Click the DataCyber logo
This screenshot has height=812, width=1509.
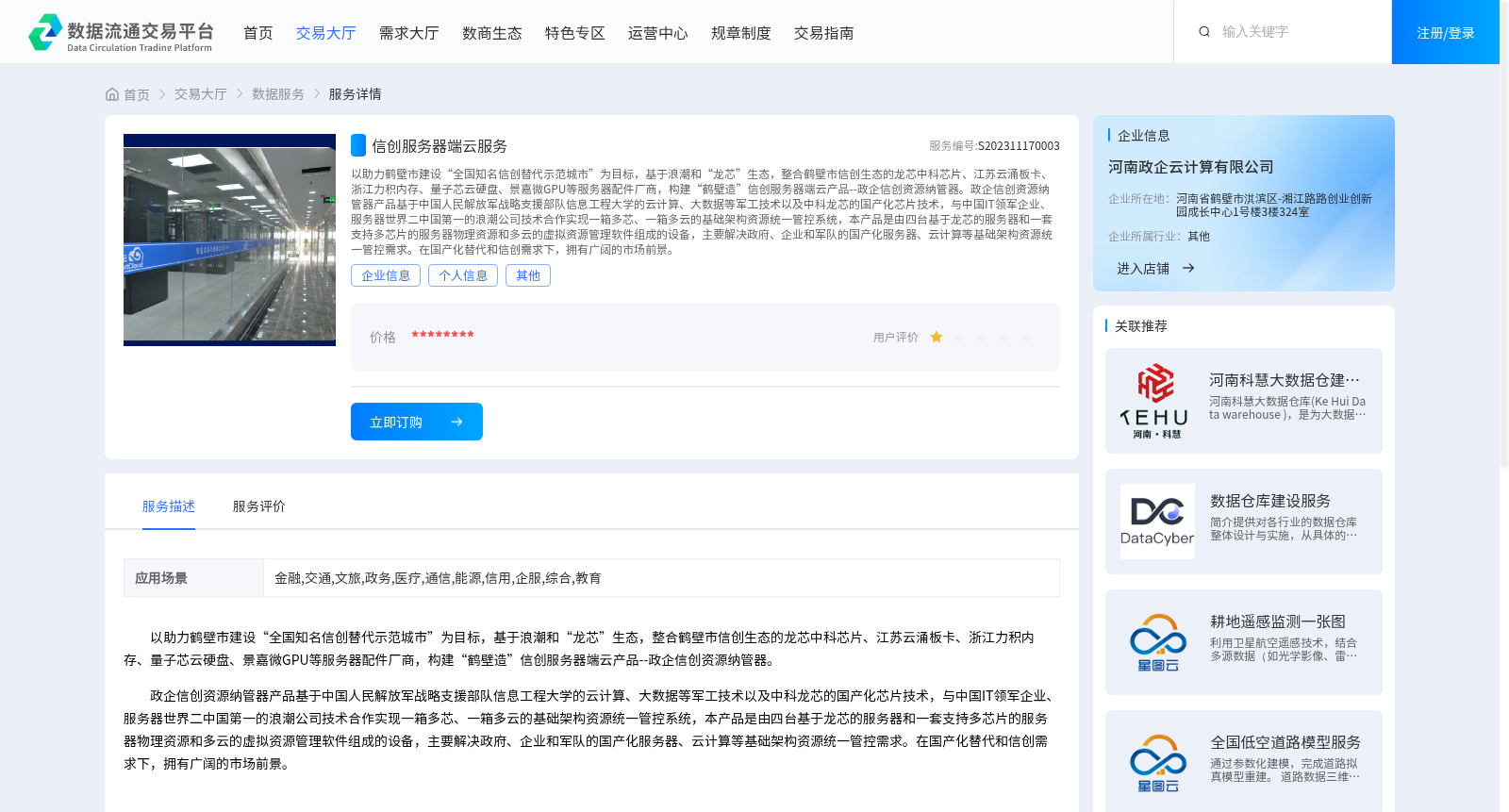point(1157,522)
